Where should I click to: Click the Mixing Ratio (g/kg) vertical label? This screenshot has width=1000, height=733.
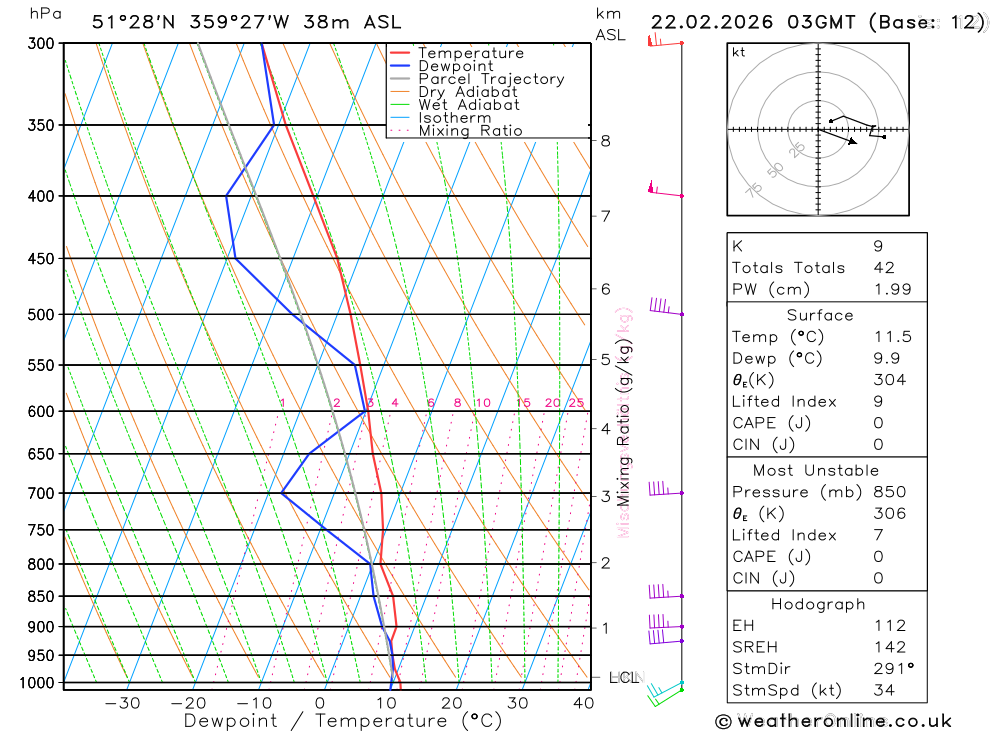pyautogui.click(x=624, y=422)
